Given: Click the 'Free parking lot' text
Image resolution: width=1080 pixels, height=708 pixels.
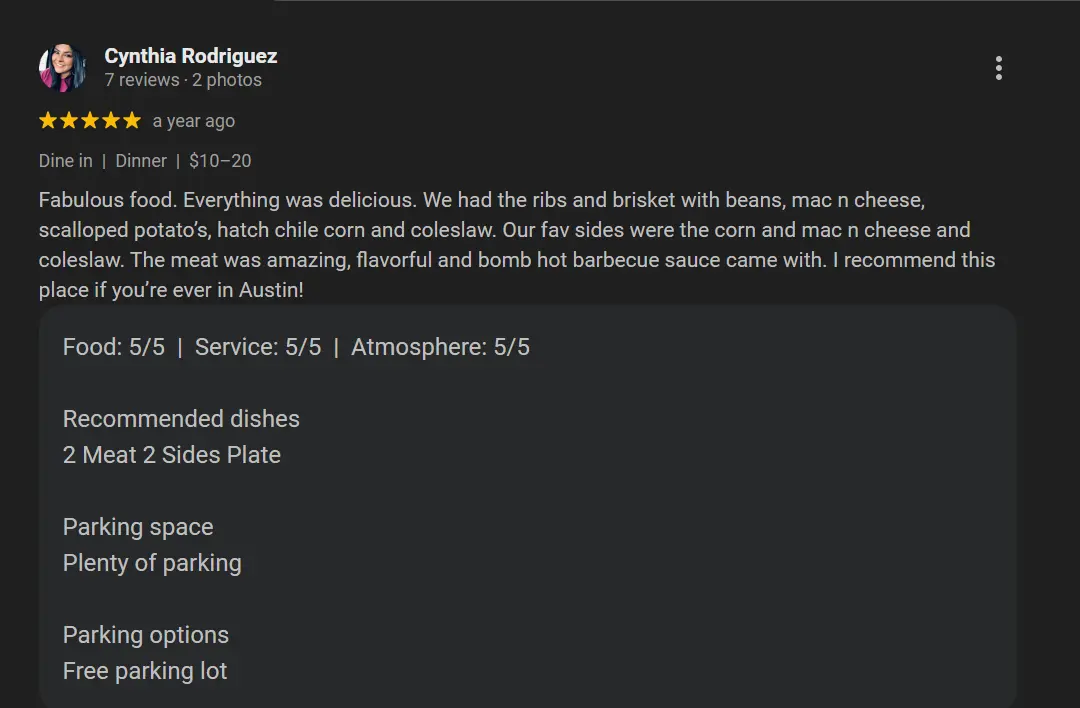Looking at the screenshot, I should [145, 671].
